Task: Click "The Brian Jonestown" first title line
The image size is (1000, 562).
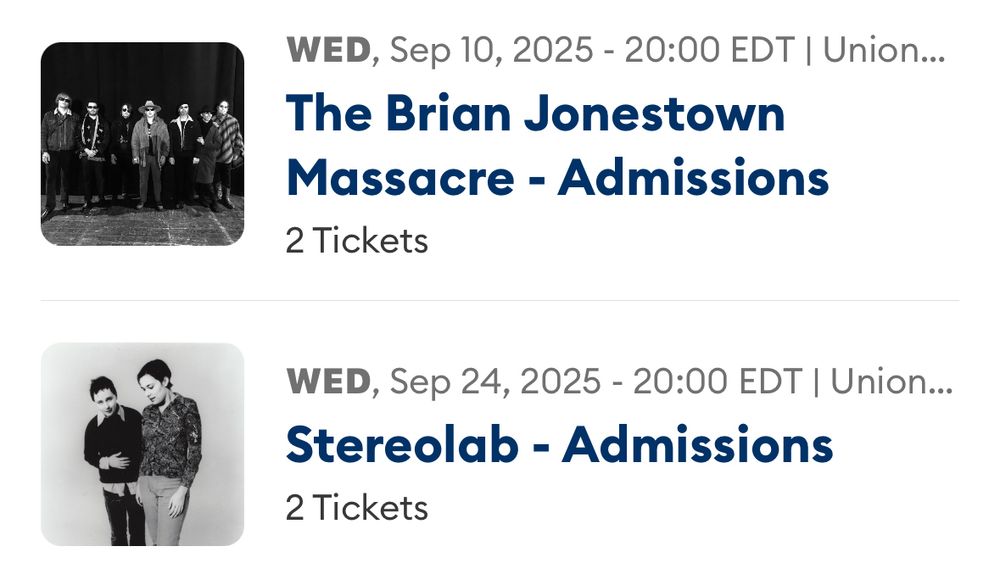Action: [x=535, y=114]
